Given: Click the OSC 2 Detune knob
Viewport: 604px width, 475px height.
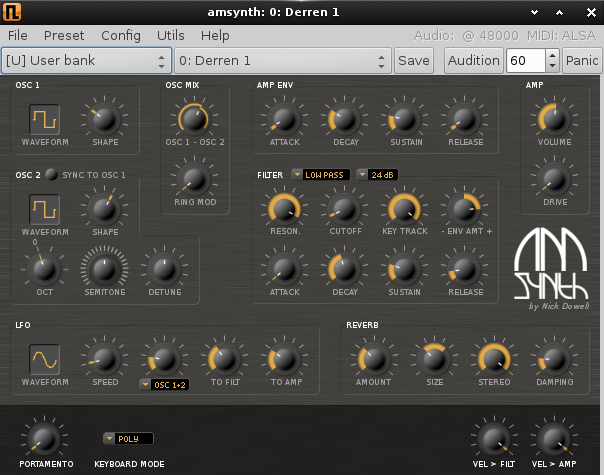Looking at the screenshot, I should (x=164, y=269).
